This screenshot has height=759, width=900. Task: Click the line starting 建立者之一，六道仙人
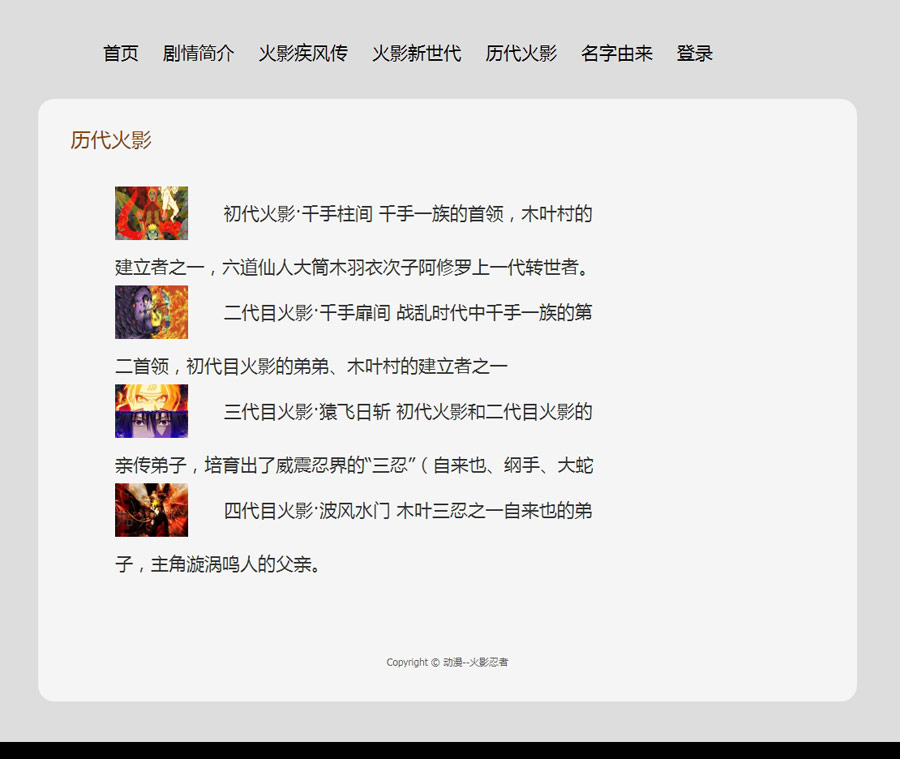point(353,268)
